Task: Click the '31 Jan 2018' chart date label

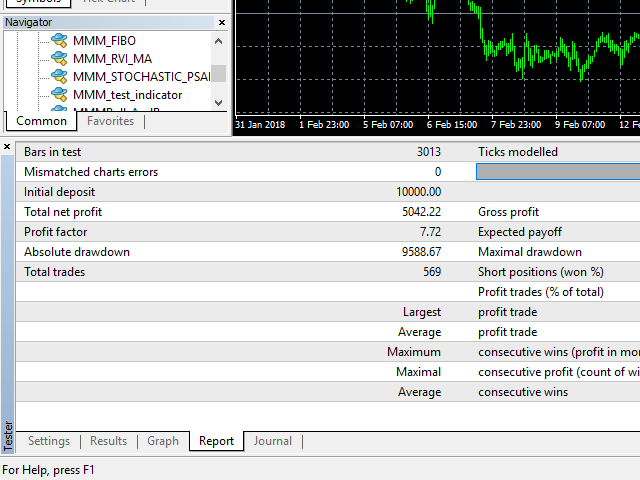Action: pyautogui.click(x=260, y=124)
